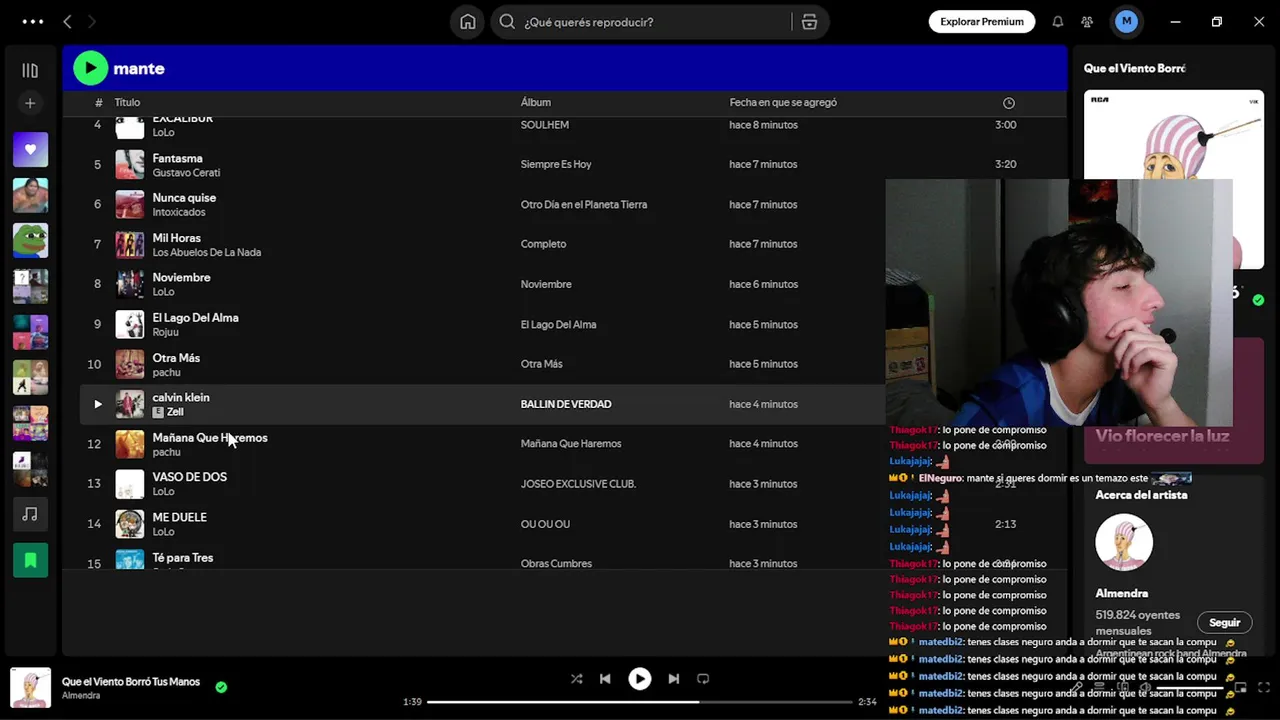Toggle repeat mode

tap(703, 679)
